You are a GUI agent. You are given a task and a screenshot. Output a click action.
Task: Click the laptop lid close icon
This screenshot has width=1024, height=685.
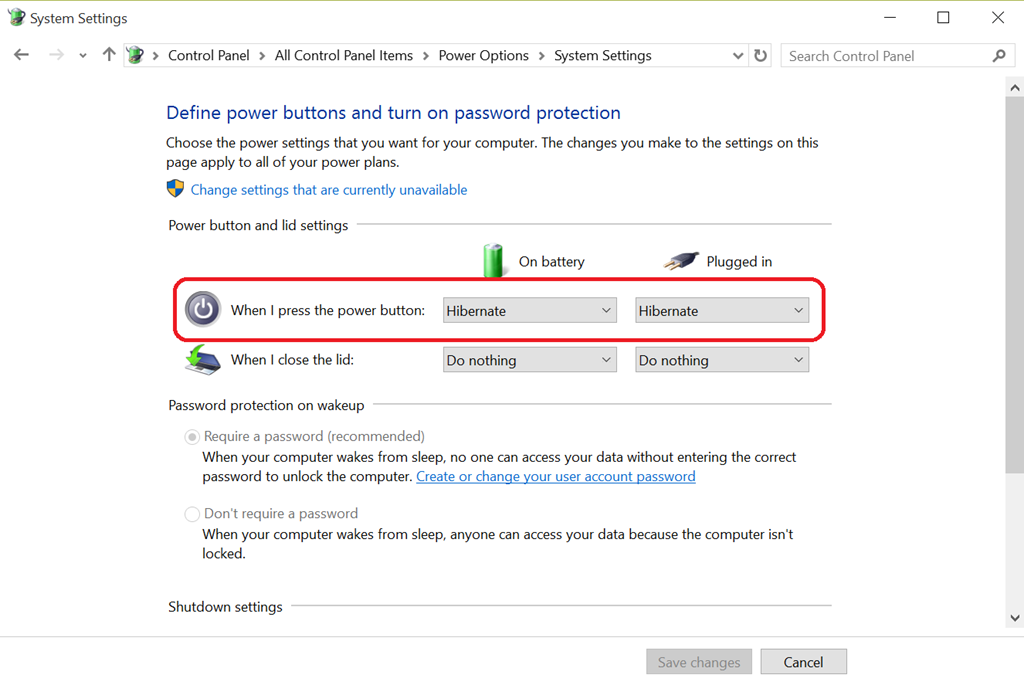tap(203, 360)
